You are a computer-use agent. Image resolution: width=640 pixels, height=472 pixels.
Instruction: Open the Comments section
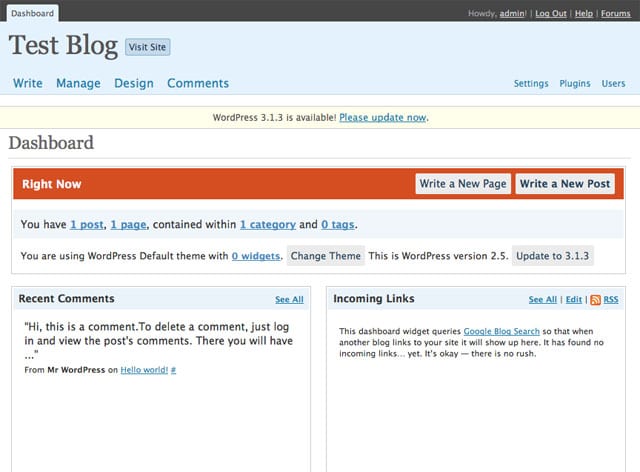[x=198, y=83]
